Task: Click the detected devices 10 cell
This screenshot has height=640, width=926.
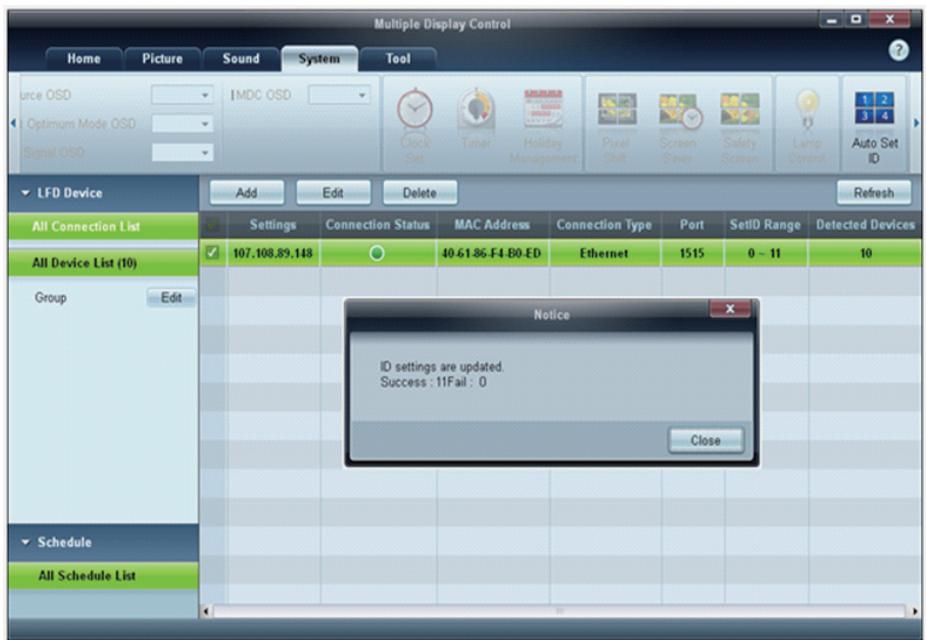Action: [865, 253]
